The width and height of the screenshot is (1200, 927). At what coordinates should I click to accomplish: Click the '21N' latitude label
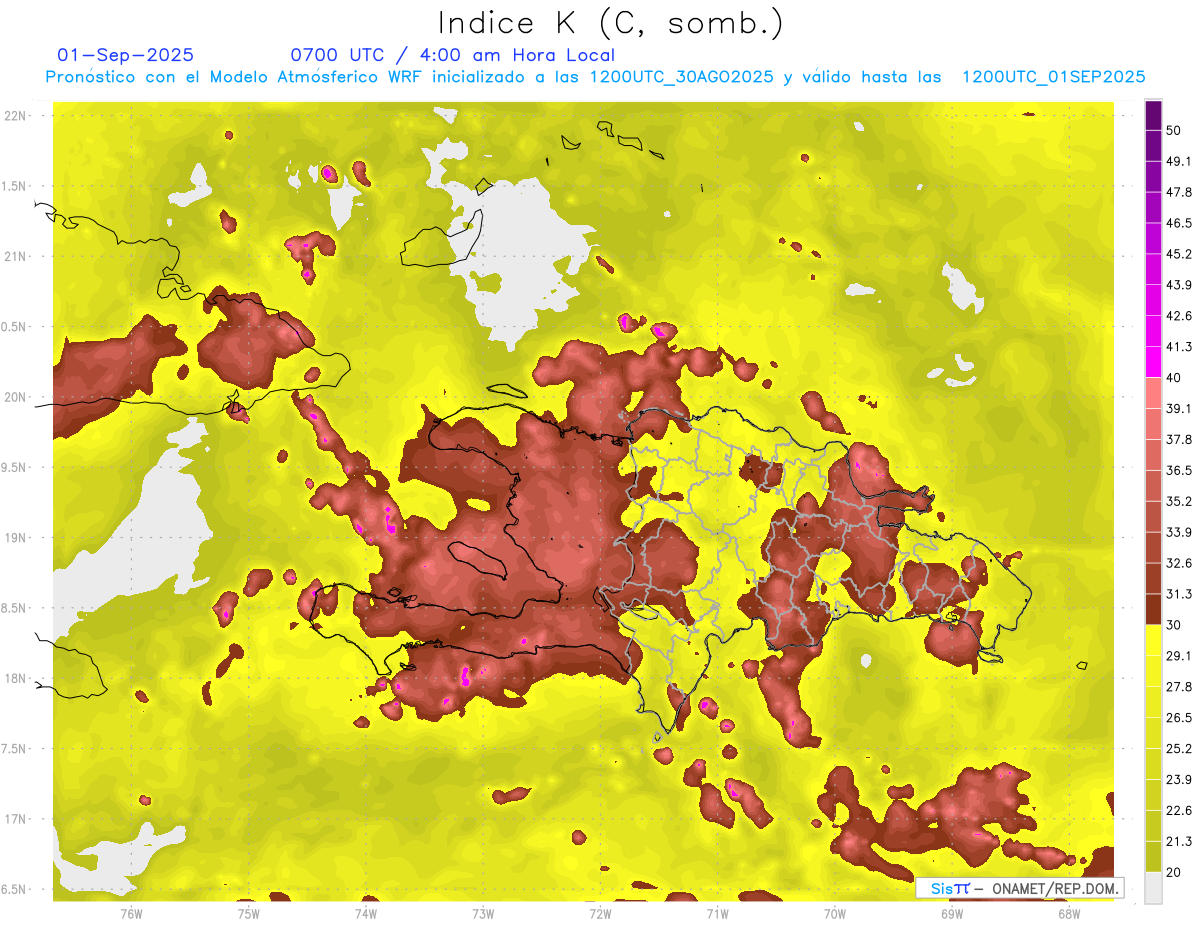pos(15,257)
